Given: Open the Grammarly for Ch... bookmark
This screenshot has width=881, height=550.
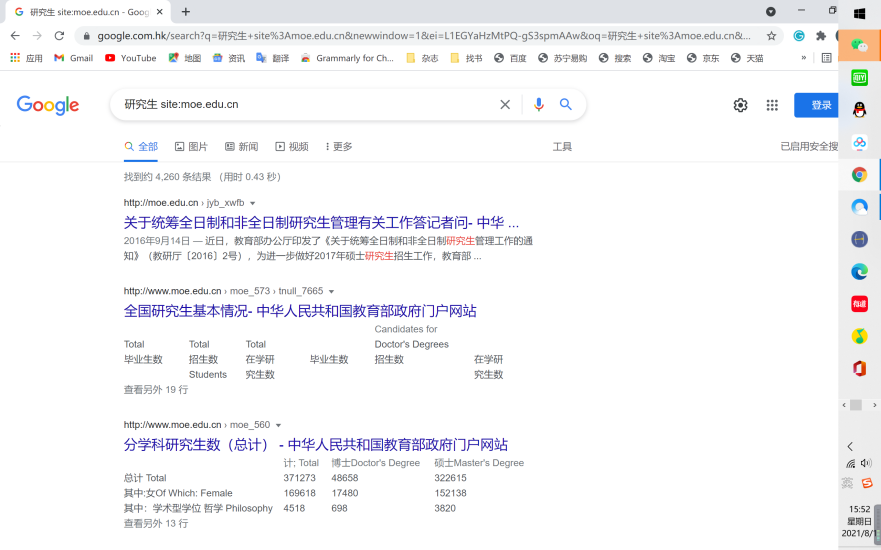Looking at the screenshot, I should tap(347, 58).
